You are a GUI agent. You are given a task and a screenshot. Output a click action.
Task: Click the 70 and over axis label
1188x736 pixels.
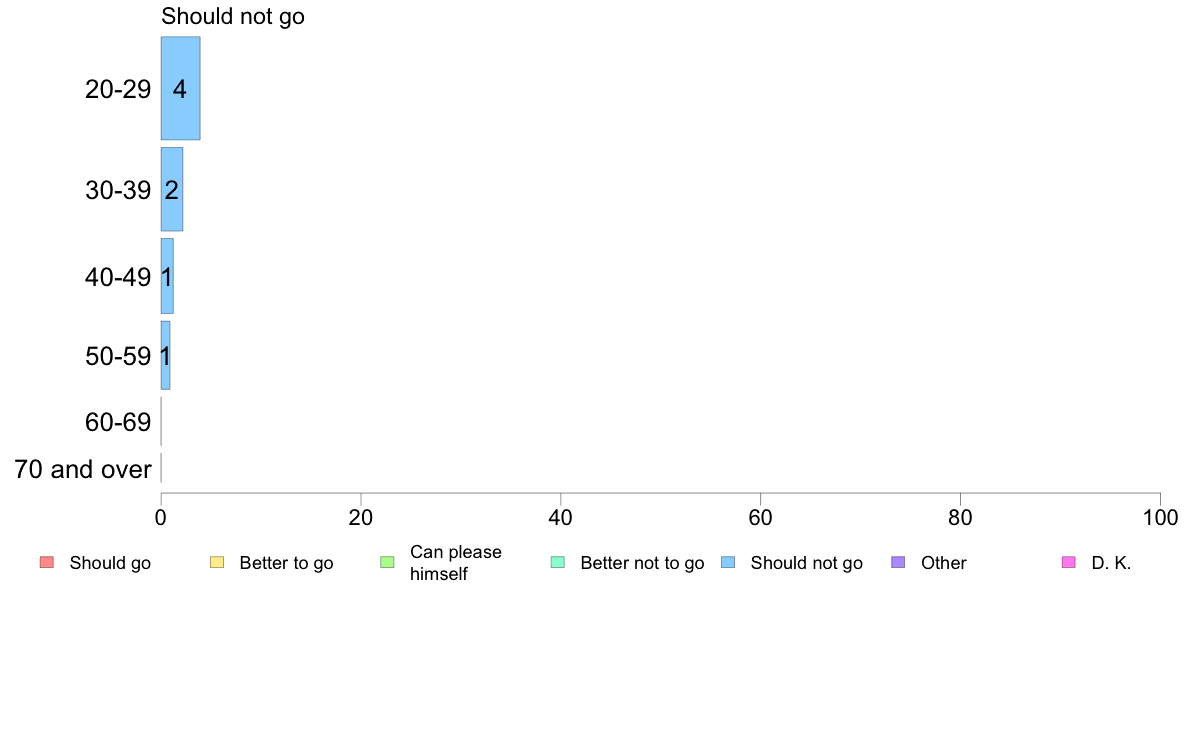83,469
